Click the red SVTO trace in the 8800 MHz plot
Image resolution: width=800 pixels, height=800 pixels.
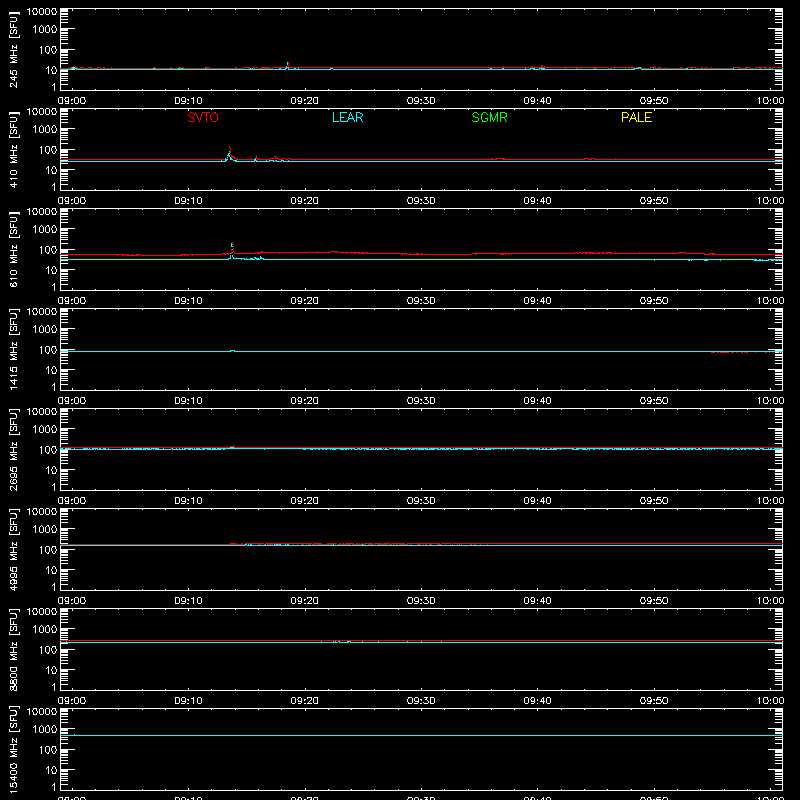tap(421, 640)
